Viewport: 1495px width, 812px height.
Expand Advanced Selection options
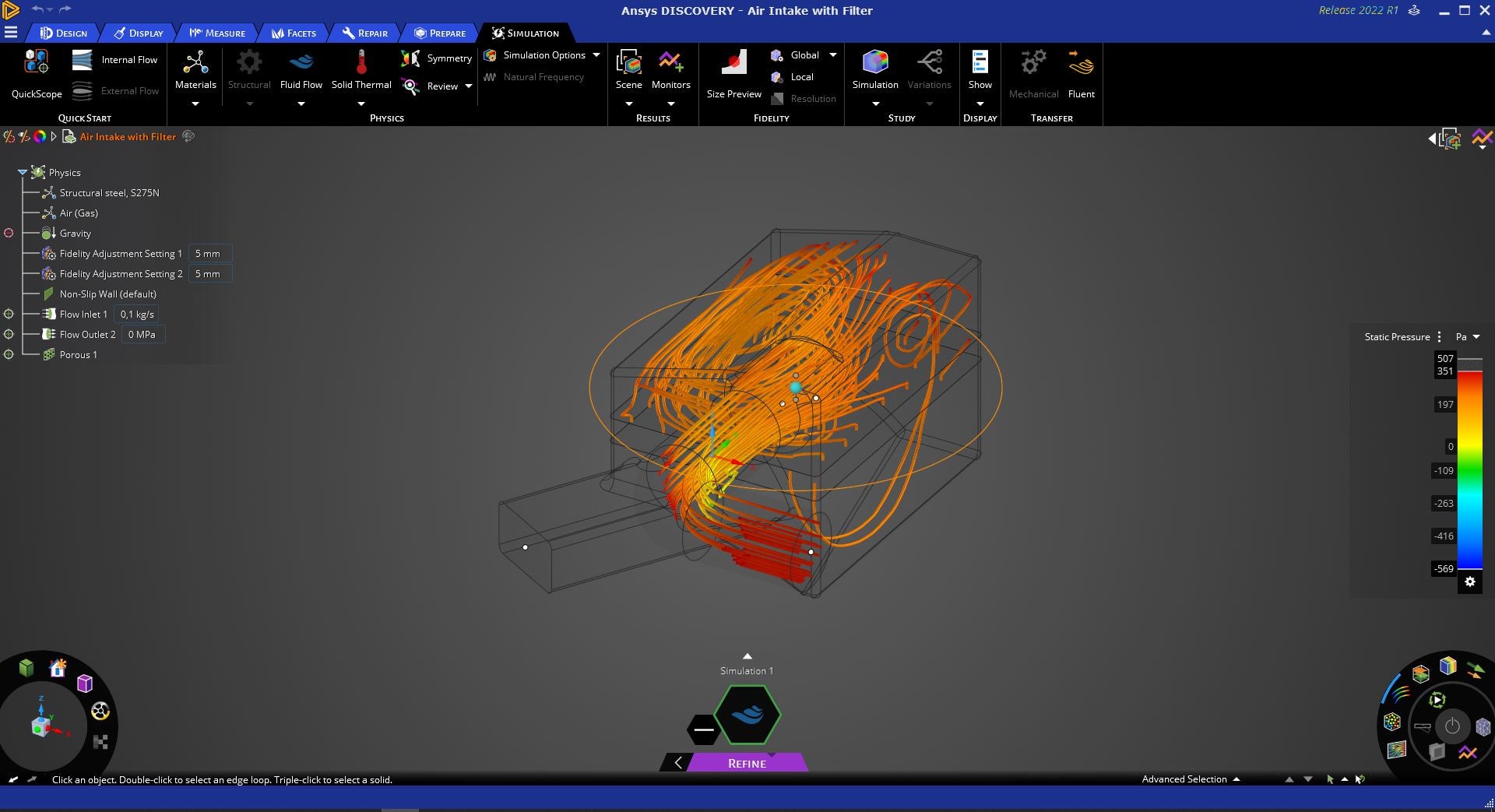[x=1236, y=779]
